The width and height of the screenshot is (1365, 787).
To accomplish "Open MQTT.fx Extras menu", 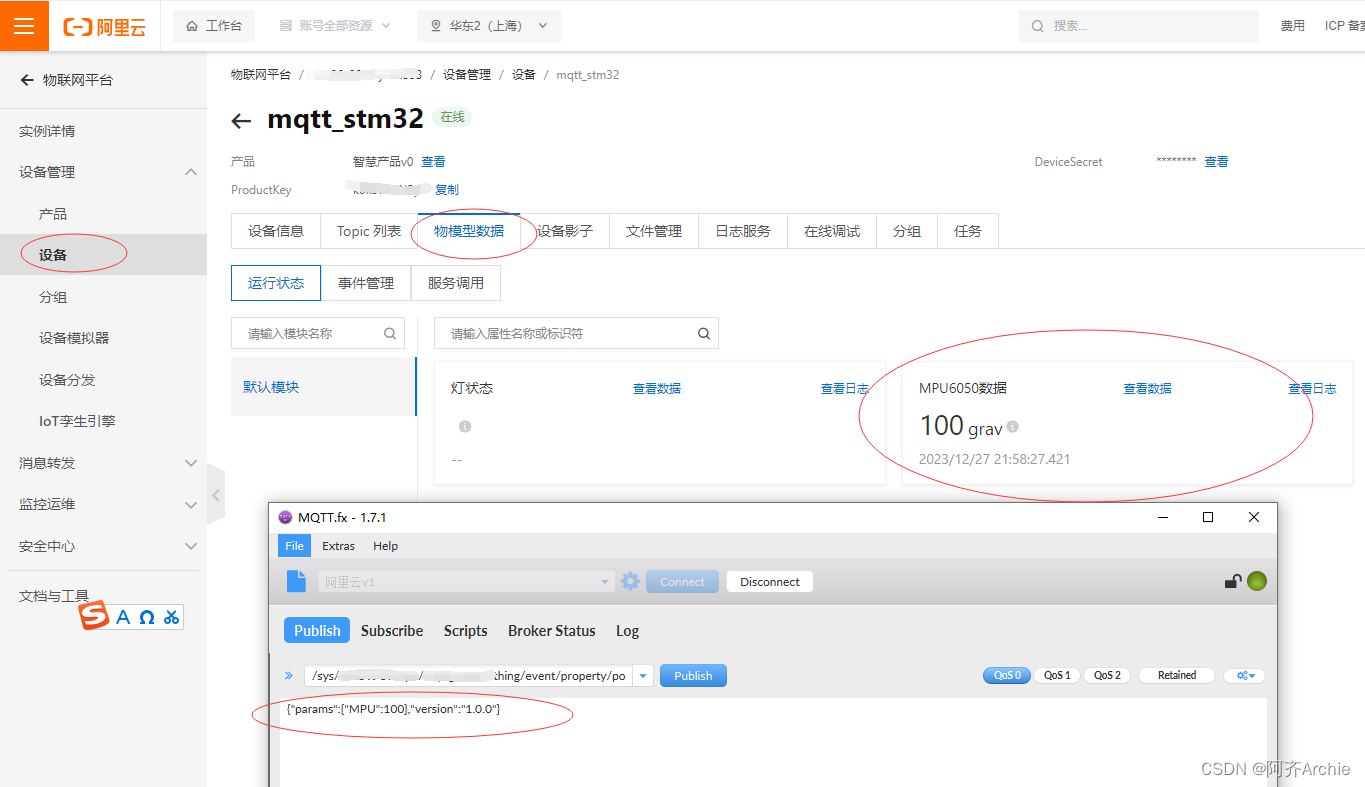I will (338, 546).
